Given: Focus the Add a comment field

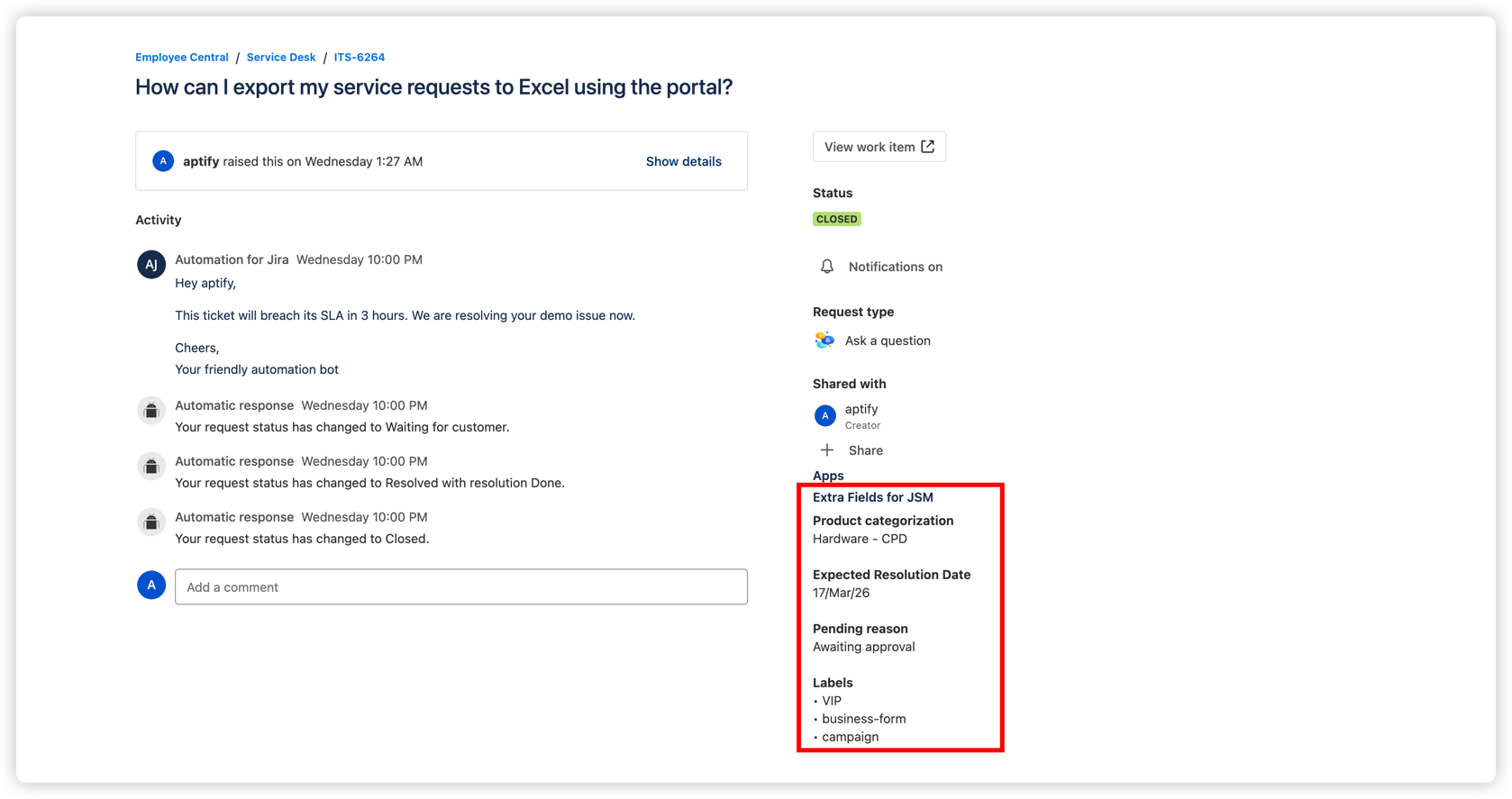Looking at the screenshot, I should click(461, 586).
